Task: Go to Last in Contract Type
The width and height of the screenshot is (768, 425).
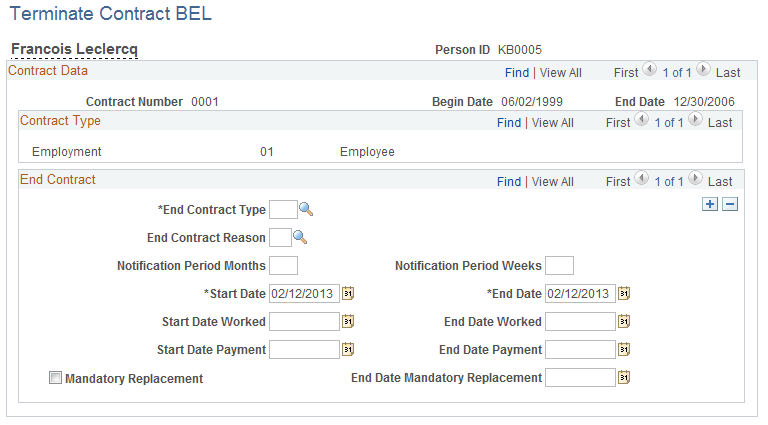Action: 720,123
